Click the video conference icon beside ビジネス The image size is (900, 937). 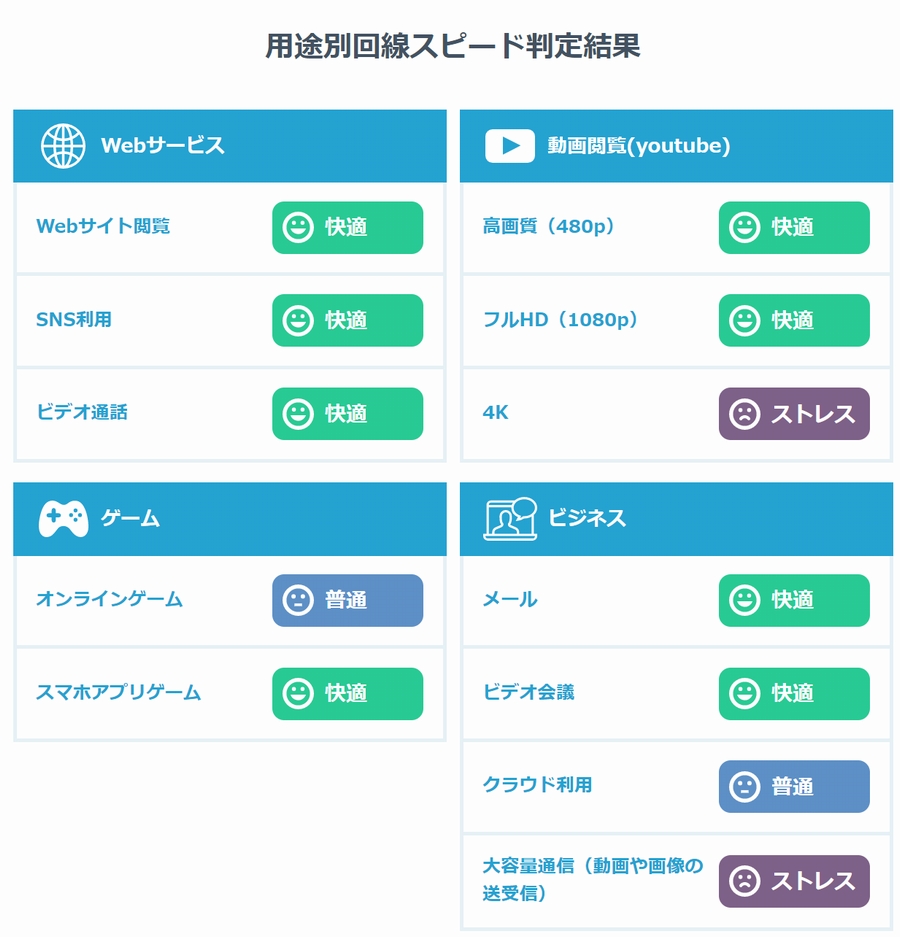point(510,519)
